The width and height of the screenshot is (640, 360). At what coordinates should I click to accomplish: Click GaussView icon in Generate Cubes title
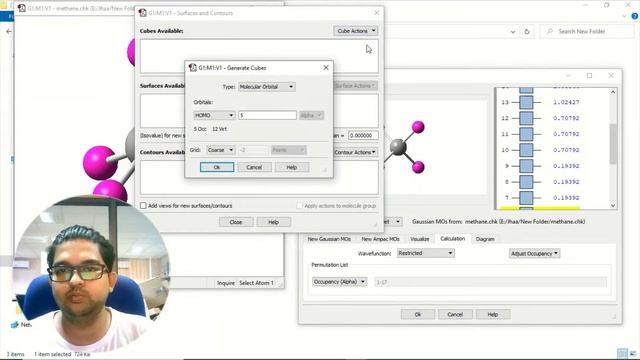(x=193, y=68)
